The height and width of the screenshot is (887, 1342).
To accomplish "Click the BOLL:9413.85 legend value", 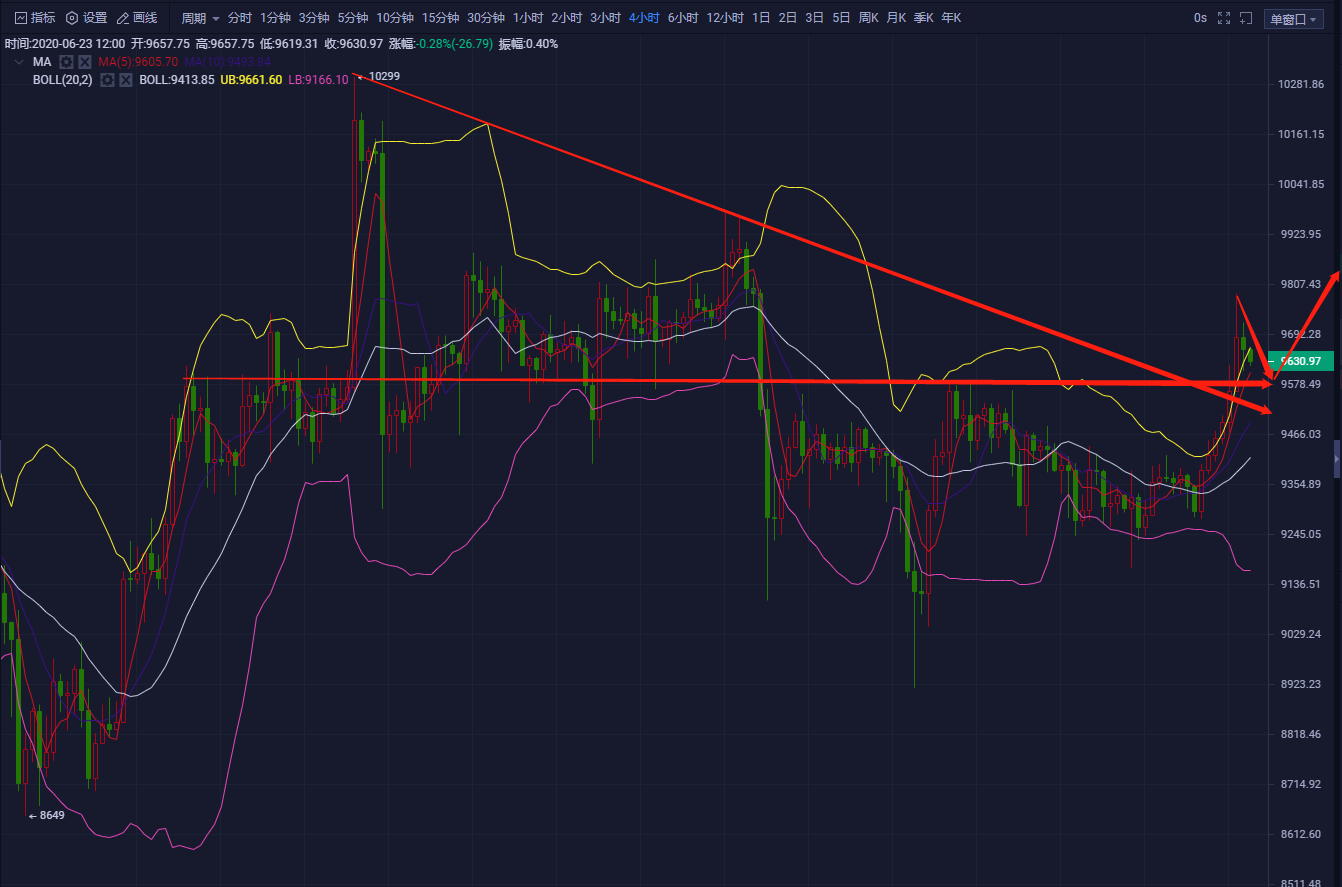I will tap(177, 80).
